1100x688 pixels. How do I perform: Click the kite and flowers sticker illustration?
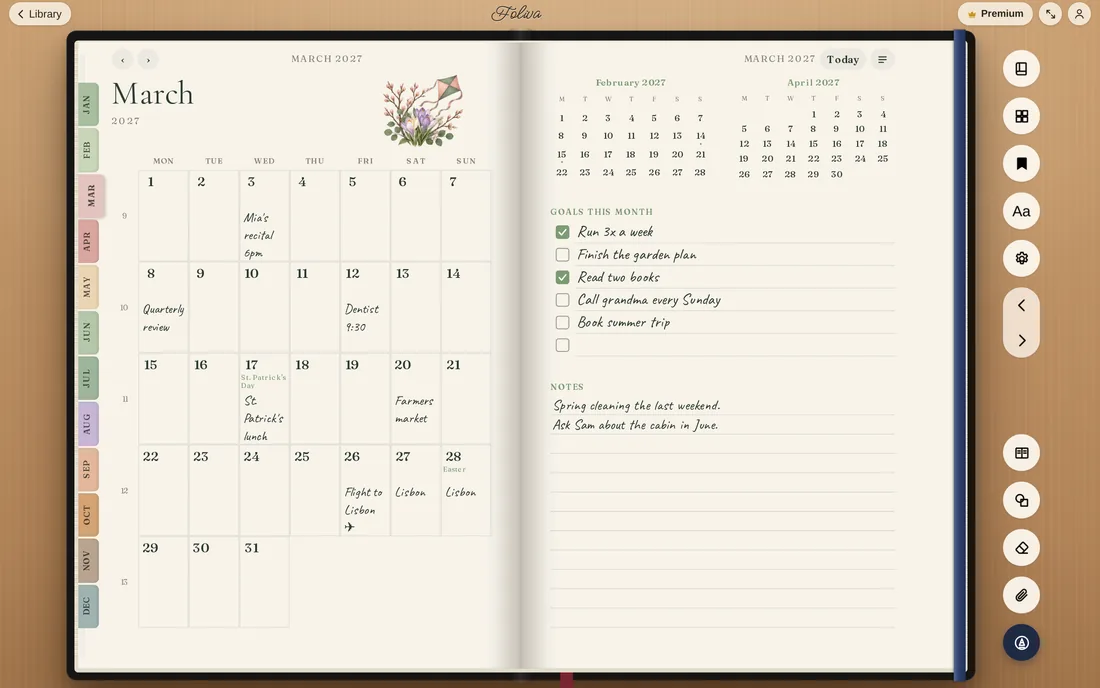click(423, 110)
